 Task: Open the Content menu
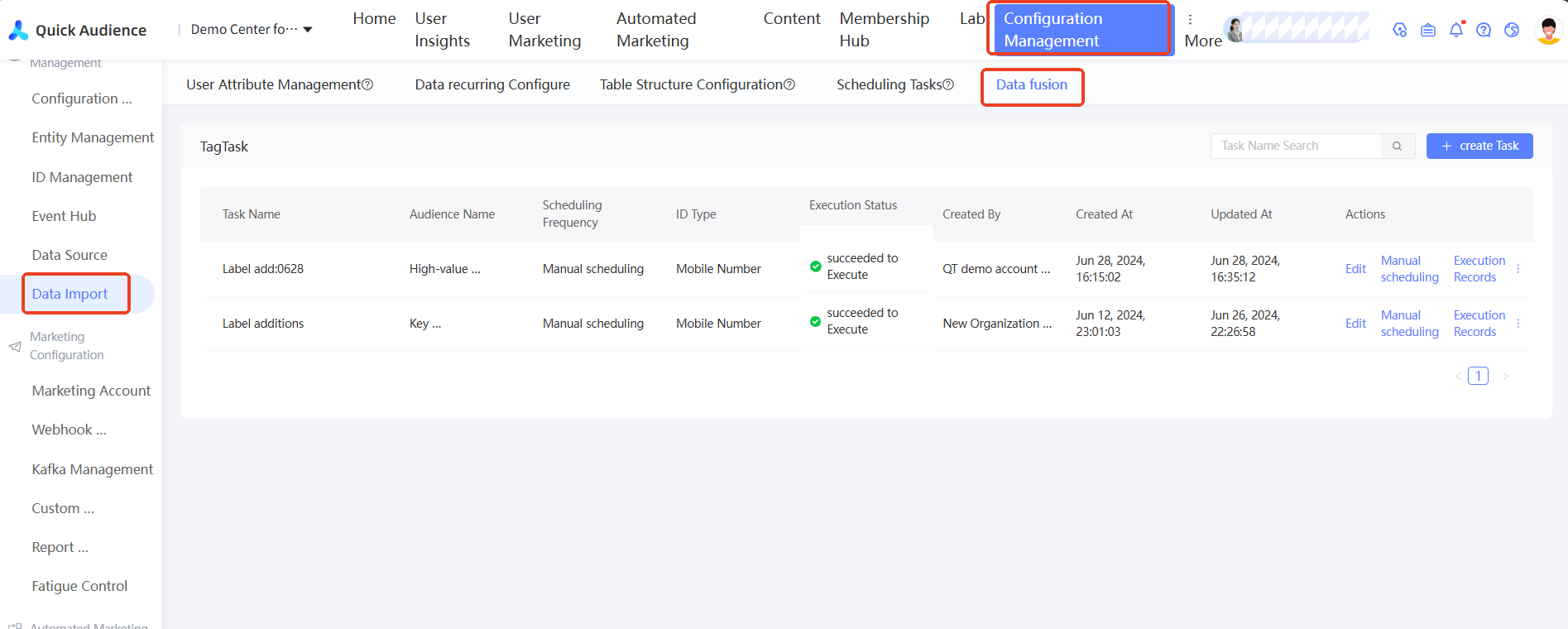point(792,18)
